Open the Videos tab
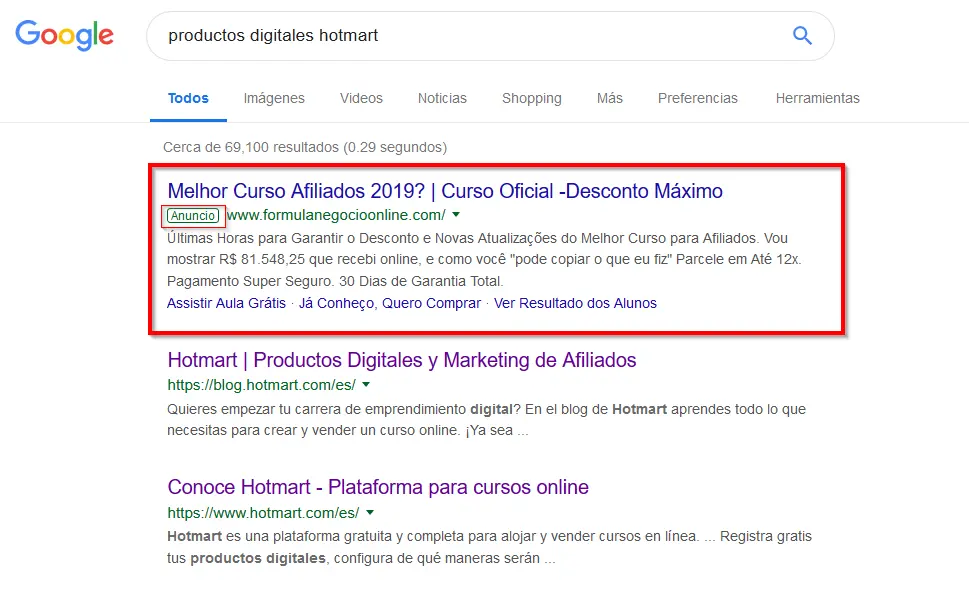The height and width of the screenshot is (591, 969). click(361, 98)
